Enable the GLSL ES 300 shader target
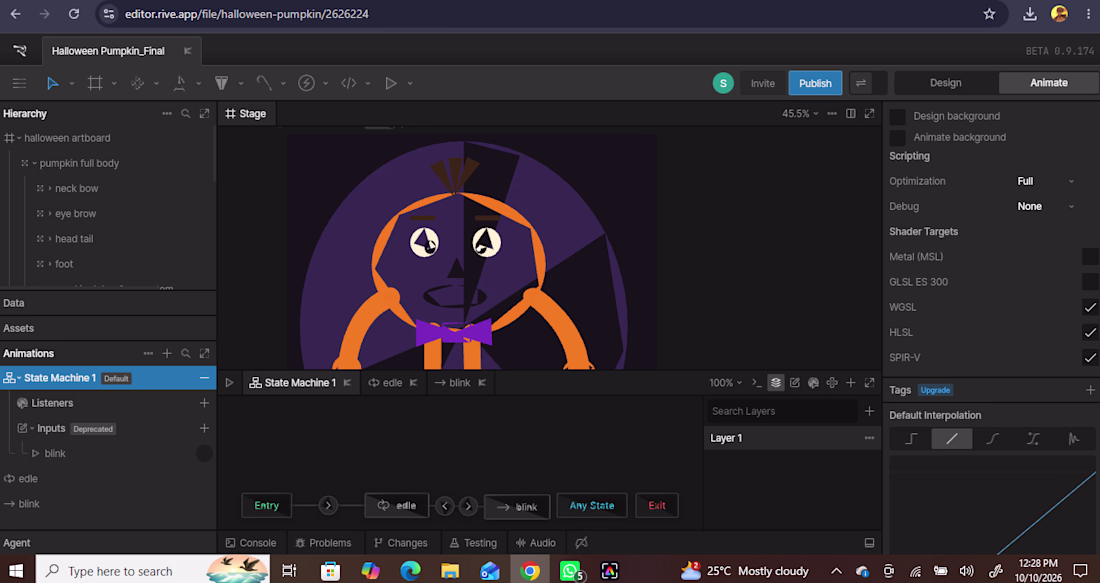This screenshot has height=583, width=1100. coord(1089,282)
